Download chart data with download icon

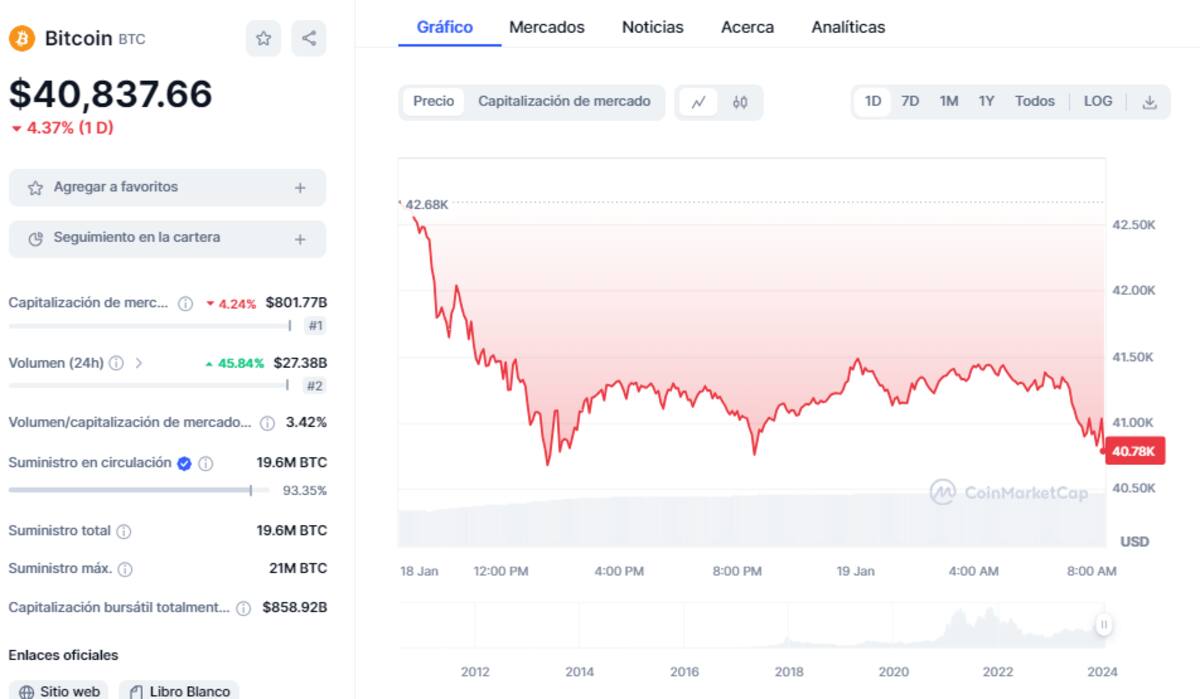pos(1150,102)
